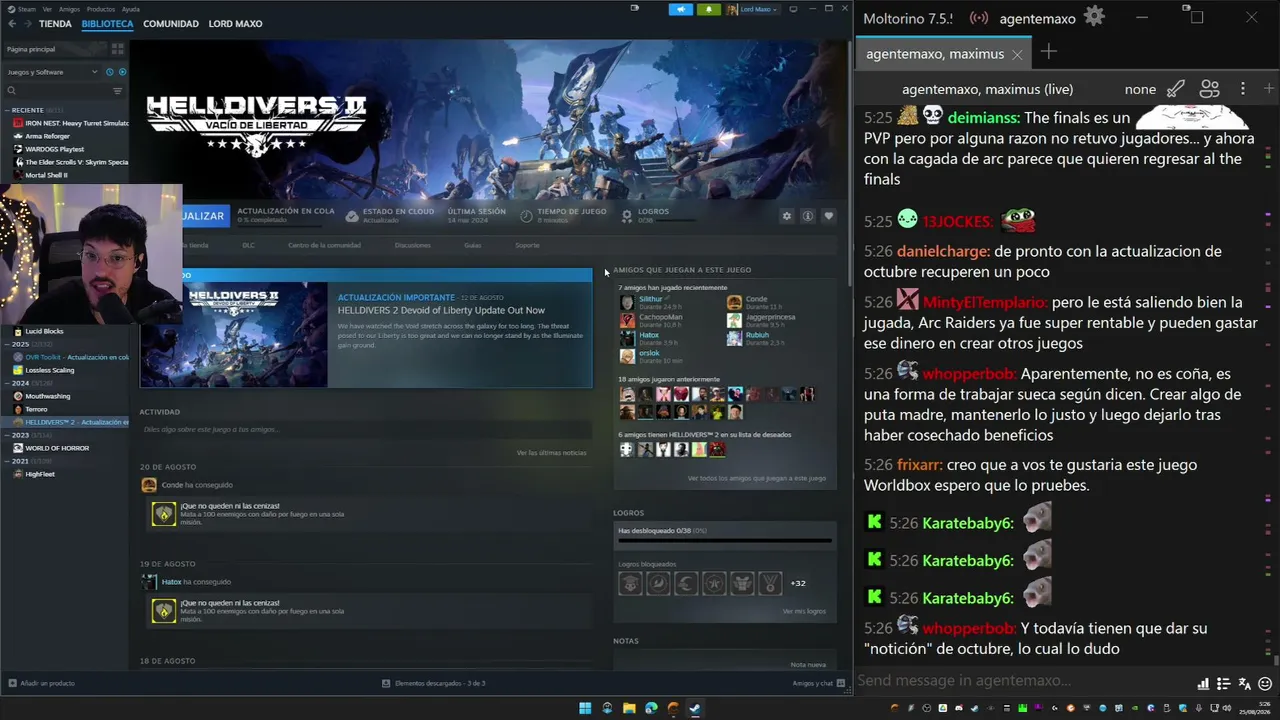Screen dimensions: 1280x720
Task: Open the Lord Maxo account dropdown
Action: point(752,9)
